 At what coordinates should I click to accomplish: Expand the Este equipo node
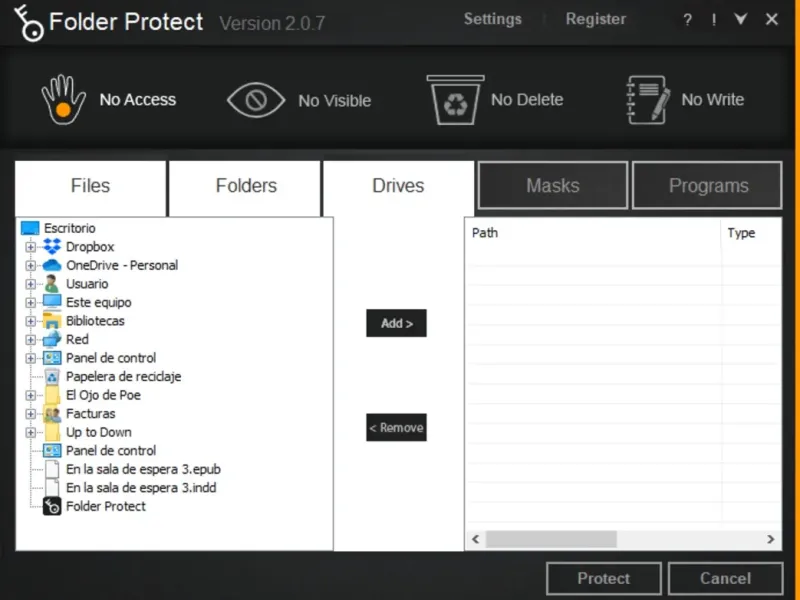point(31,303)
